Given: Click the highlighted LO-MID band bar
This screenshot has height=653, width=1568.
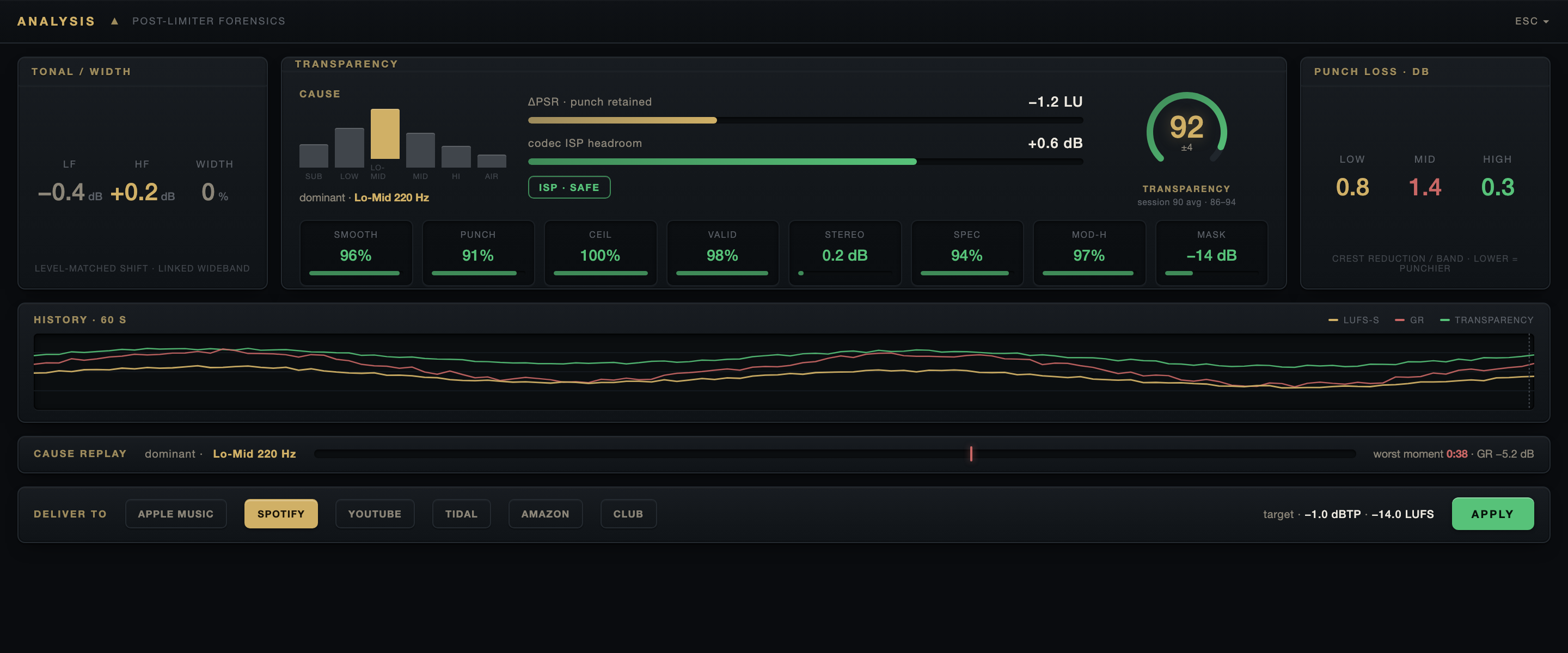Looking at the screenshot, I should click(x=385, y=134).
